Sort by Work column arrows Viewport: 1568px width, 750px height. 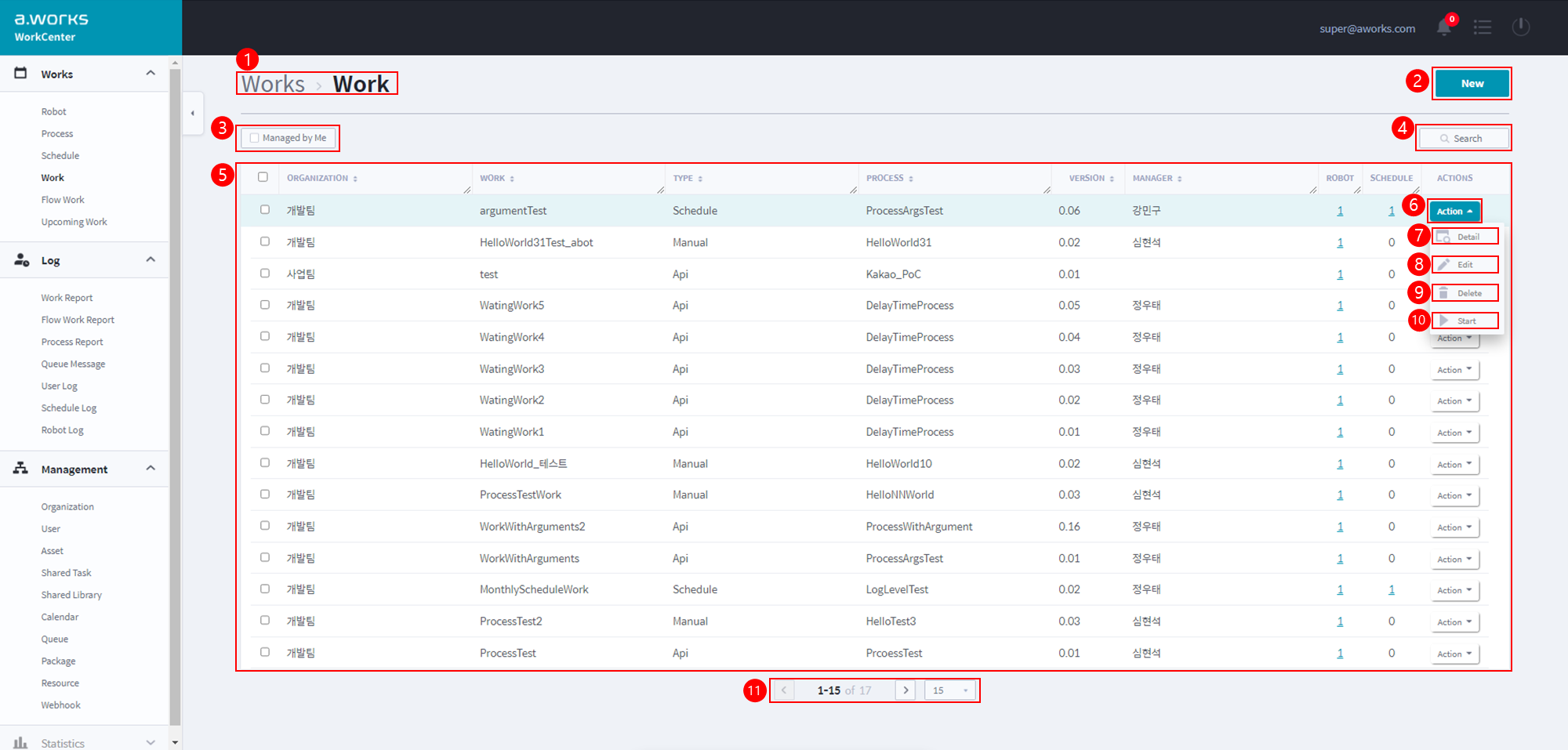512,179
